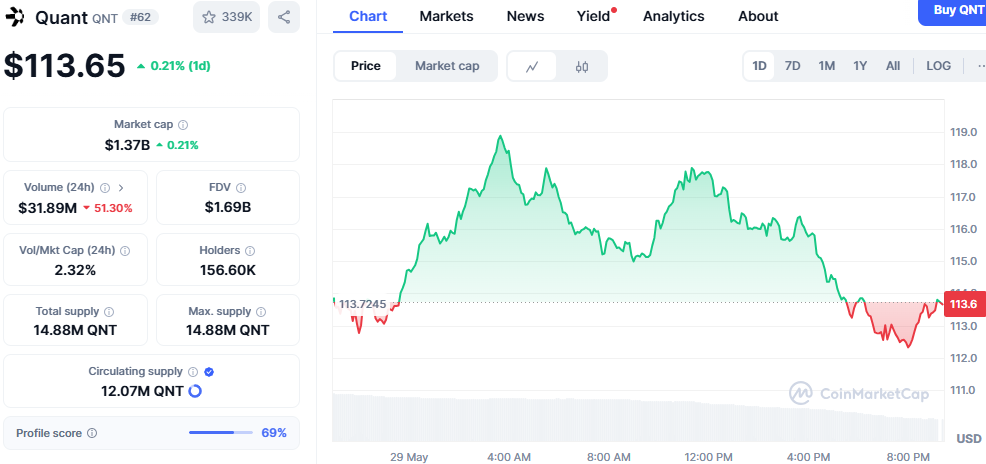Click the 119.0 price axis label
Screen dimensions: 986x464
coord(963,132)
